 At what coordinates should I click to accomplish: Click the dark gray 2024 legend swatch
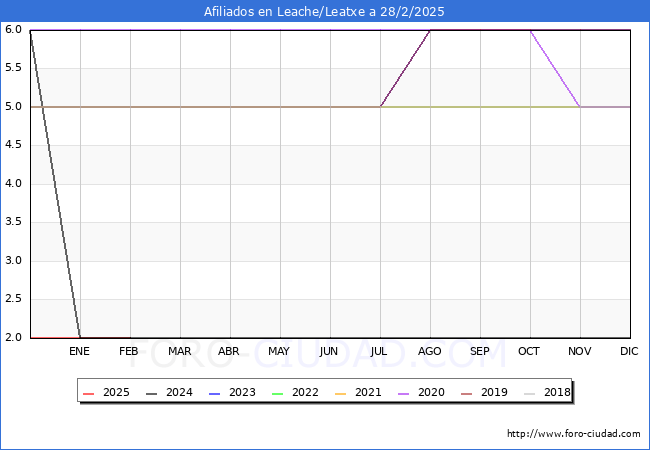152,393
